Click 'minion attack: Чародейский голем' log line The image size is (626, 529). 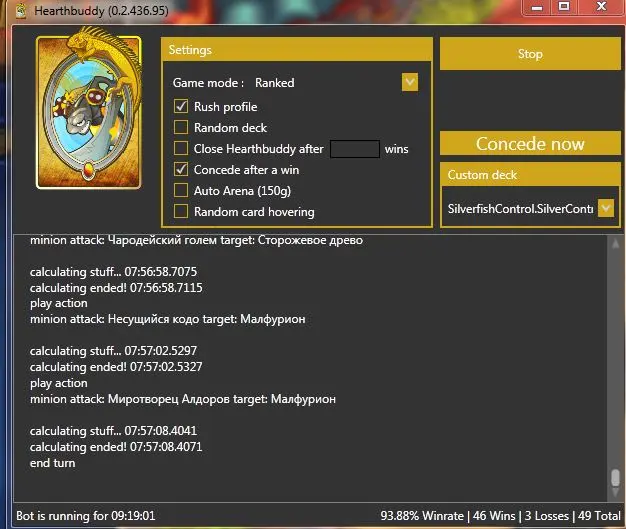[196, 240]
